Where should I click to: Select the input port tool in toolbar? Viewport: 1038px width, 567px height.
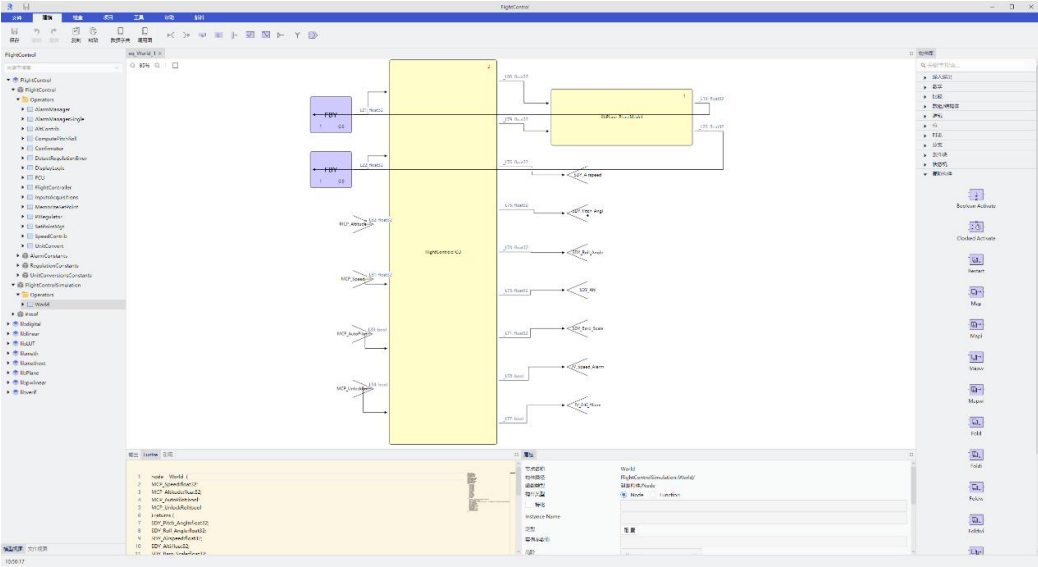[171, 35]
